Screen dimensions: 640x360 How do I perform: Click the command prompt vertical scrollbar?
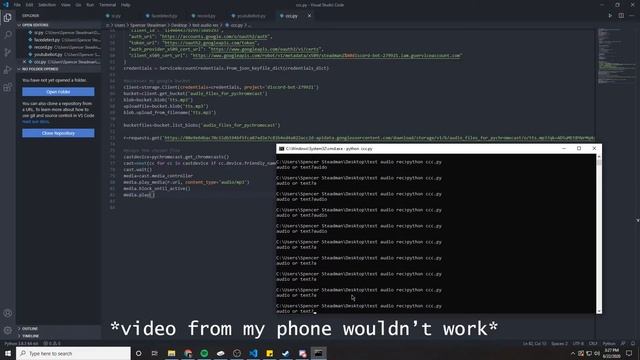599,233
